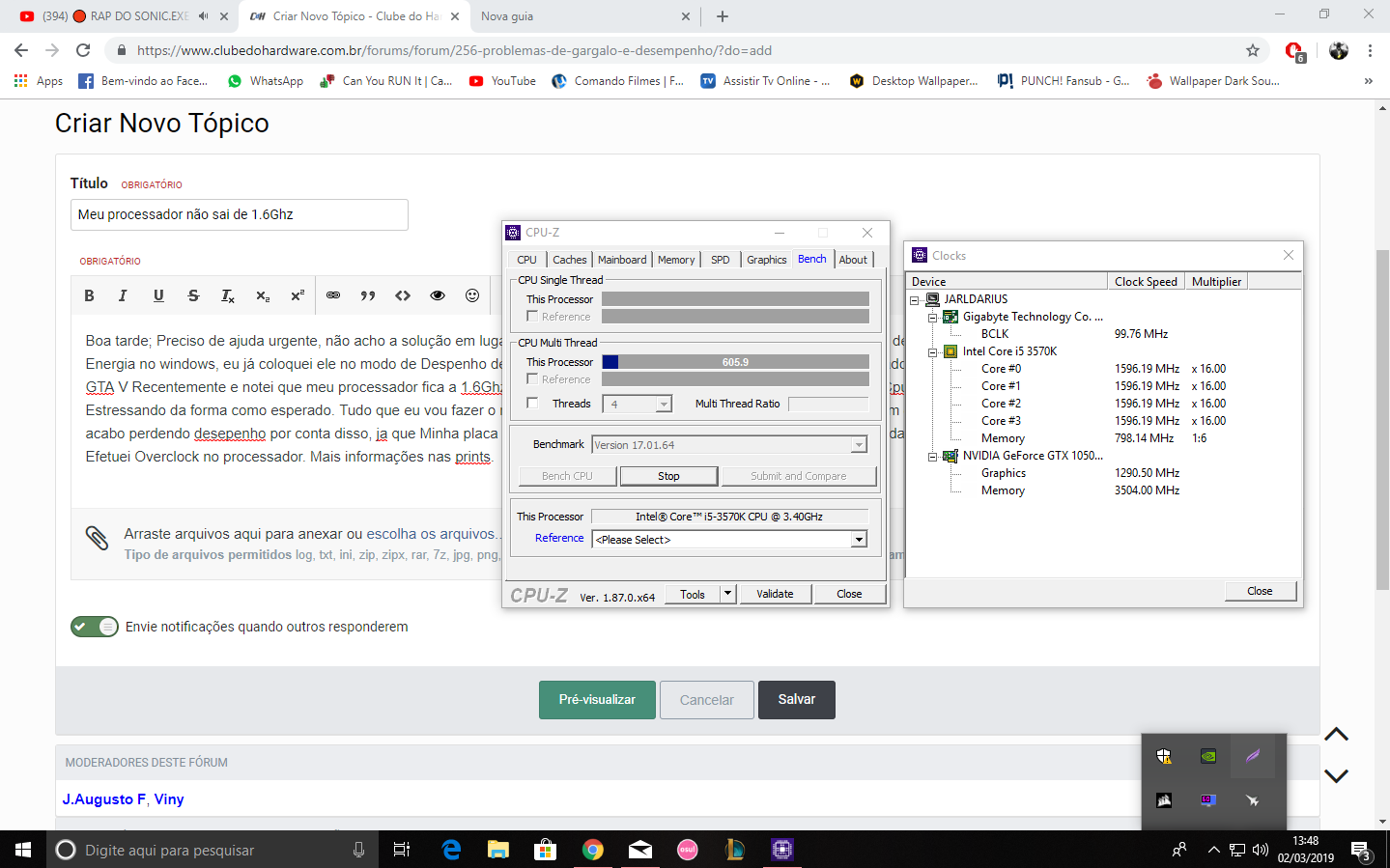The width and height of the screenshot is (1390, 868).
Task: Collapse the Gigabyte Technology node
Action: 933,318
